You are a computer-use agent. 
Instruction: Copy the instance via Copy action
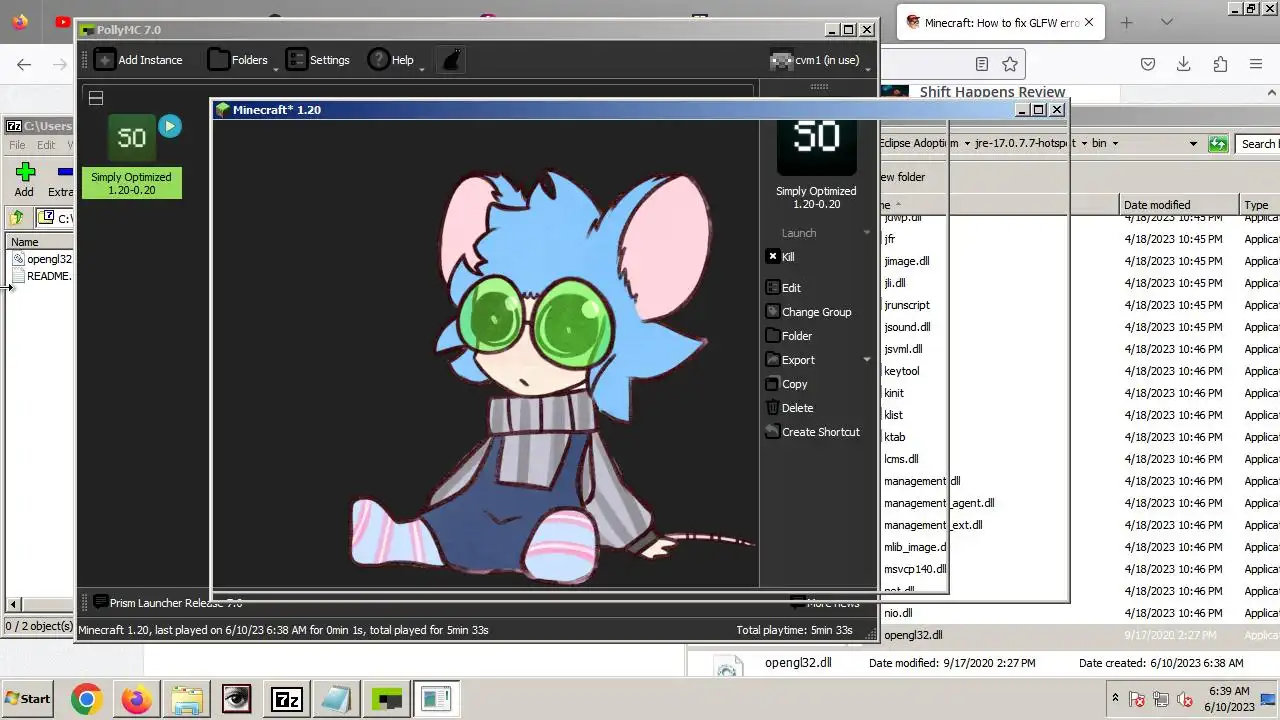coord(787,384)
